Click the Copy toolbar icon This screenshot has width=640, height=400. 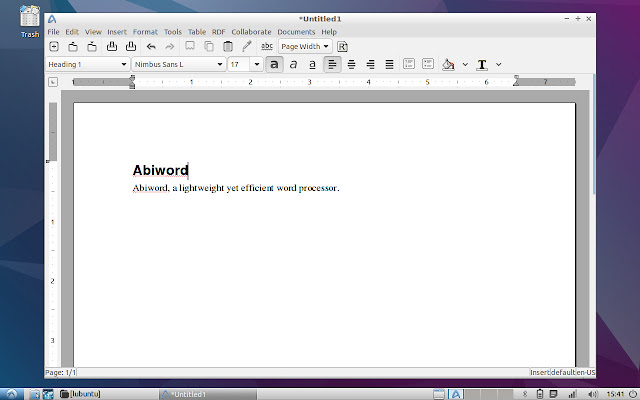209,46
